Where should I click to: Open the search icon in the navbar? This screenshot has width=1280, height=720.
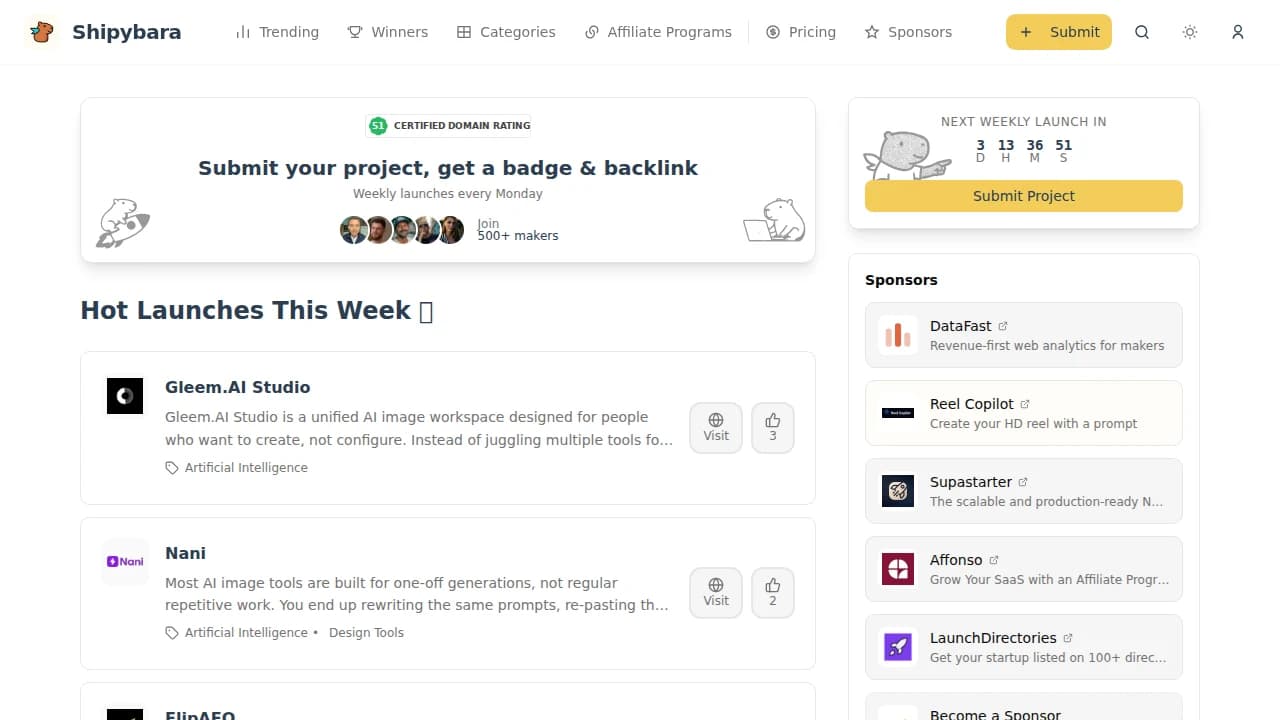[1142, 32]
